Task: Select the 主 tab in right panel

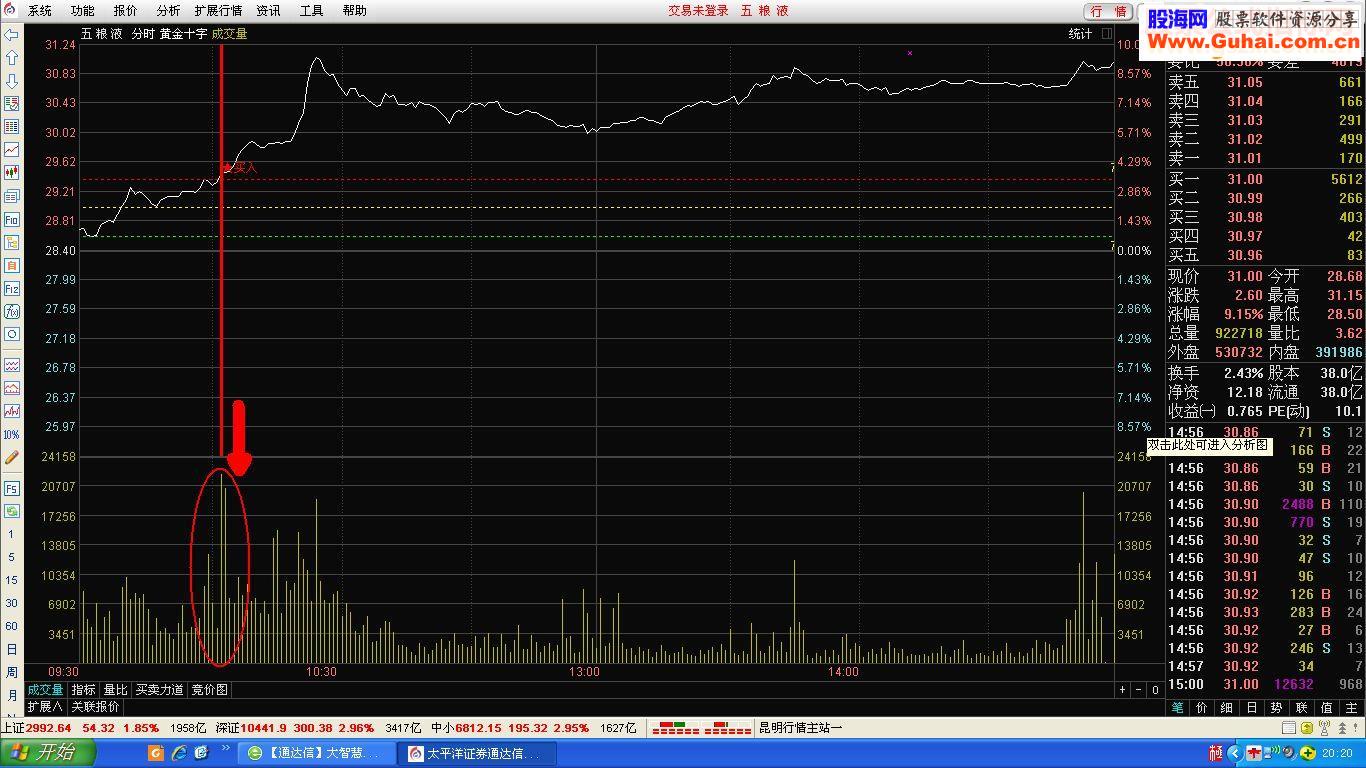Action: click(x=1352, y=707)
